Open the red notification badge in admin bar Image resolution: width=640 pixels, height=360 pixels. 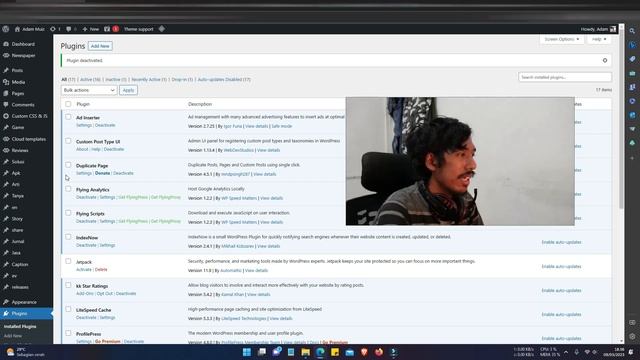[x=116, y=29]
